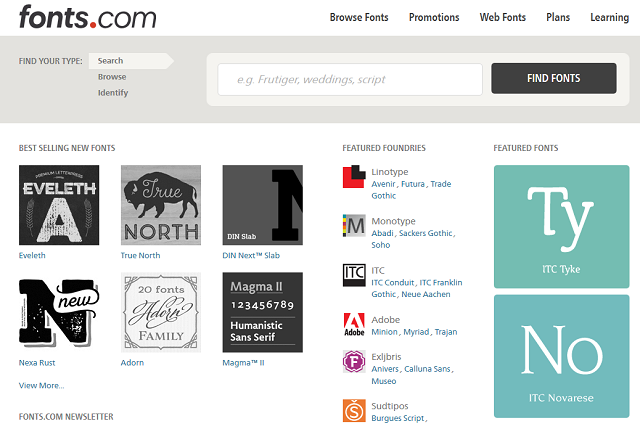Click the ITC foundry logo icon

[354, 275]
